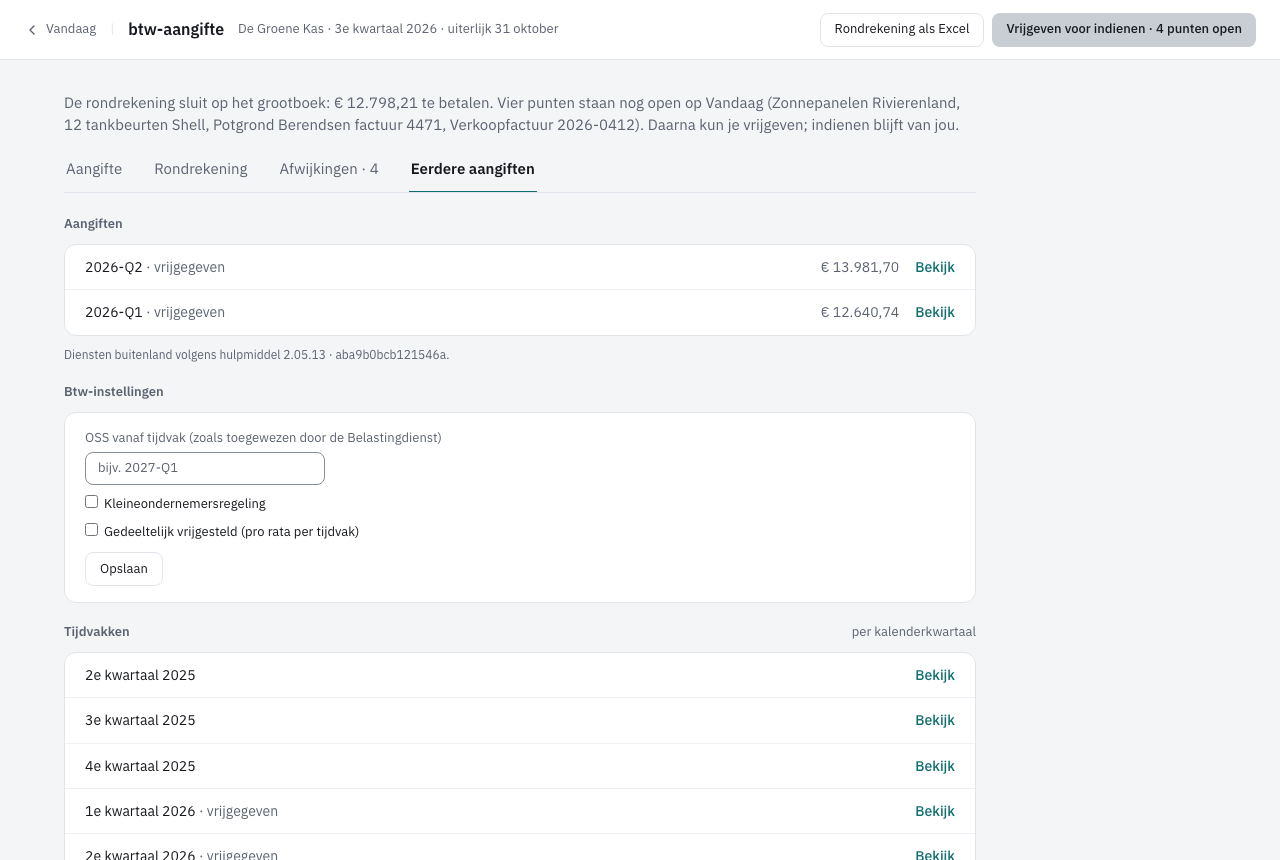Open Bekijk for 3e kwartaal 2025
The width and height of the screenshot is (1280, 860).
pyautogui.click(x=935, y=720)
